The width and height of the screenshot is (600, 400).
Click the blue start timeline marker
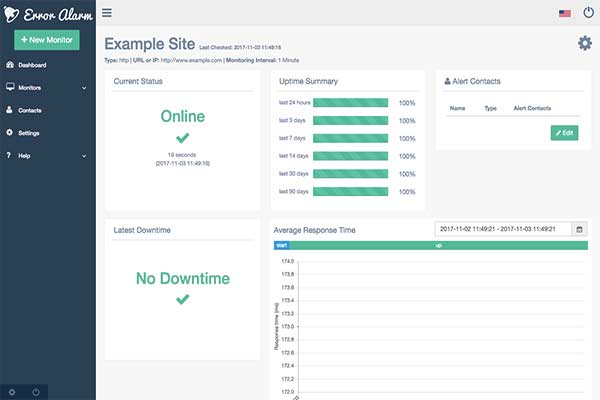coord(282,245)
